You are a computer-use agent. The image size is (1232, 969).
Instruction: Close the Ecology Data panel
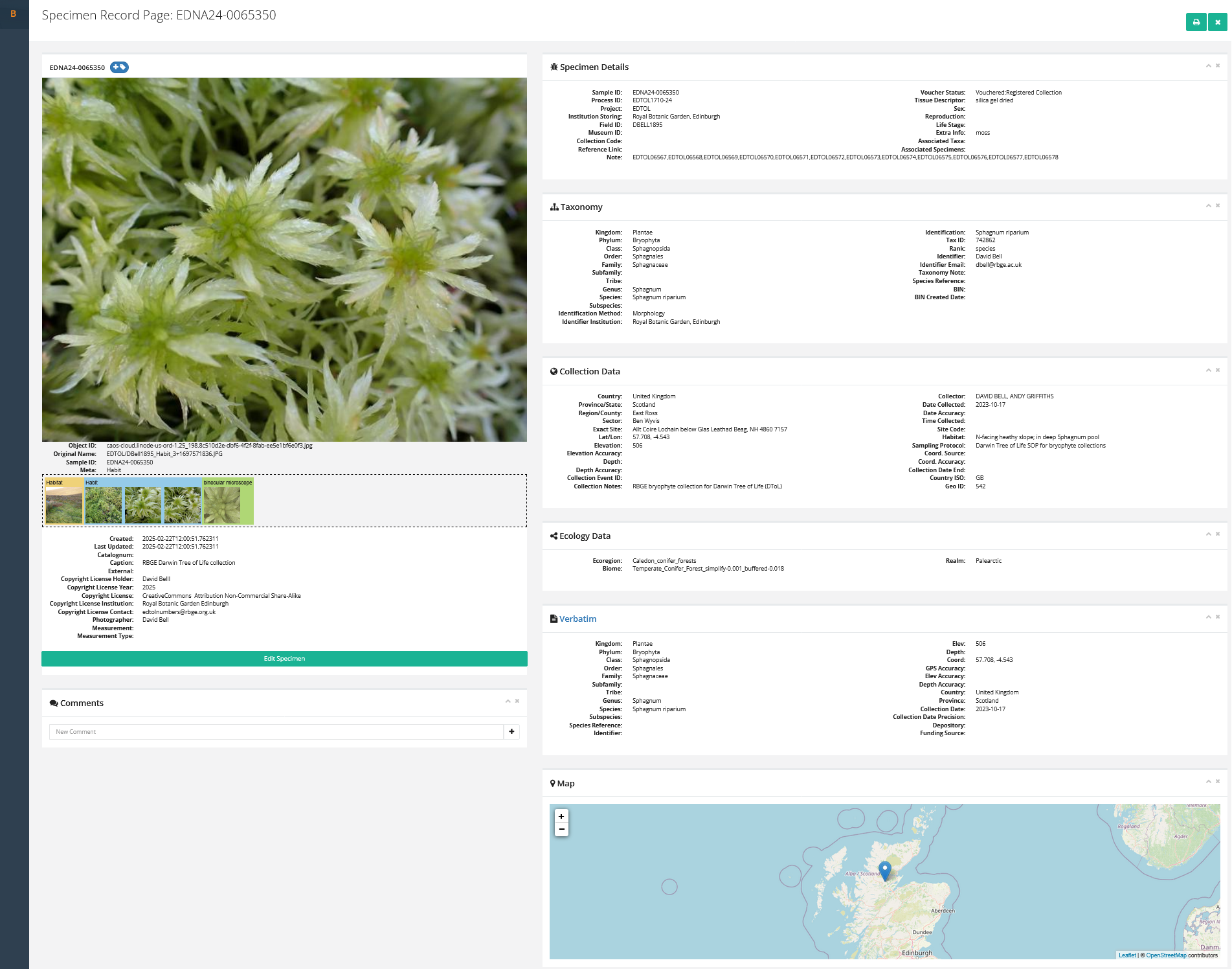tap(1218, 534)
